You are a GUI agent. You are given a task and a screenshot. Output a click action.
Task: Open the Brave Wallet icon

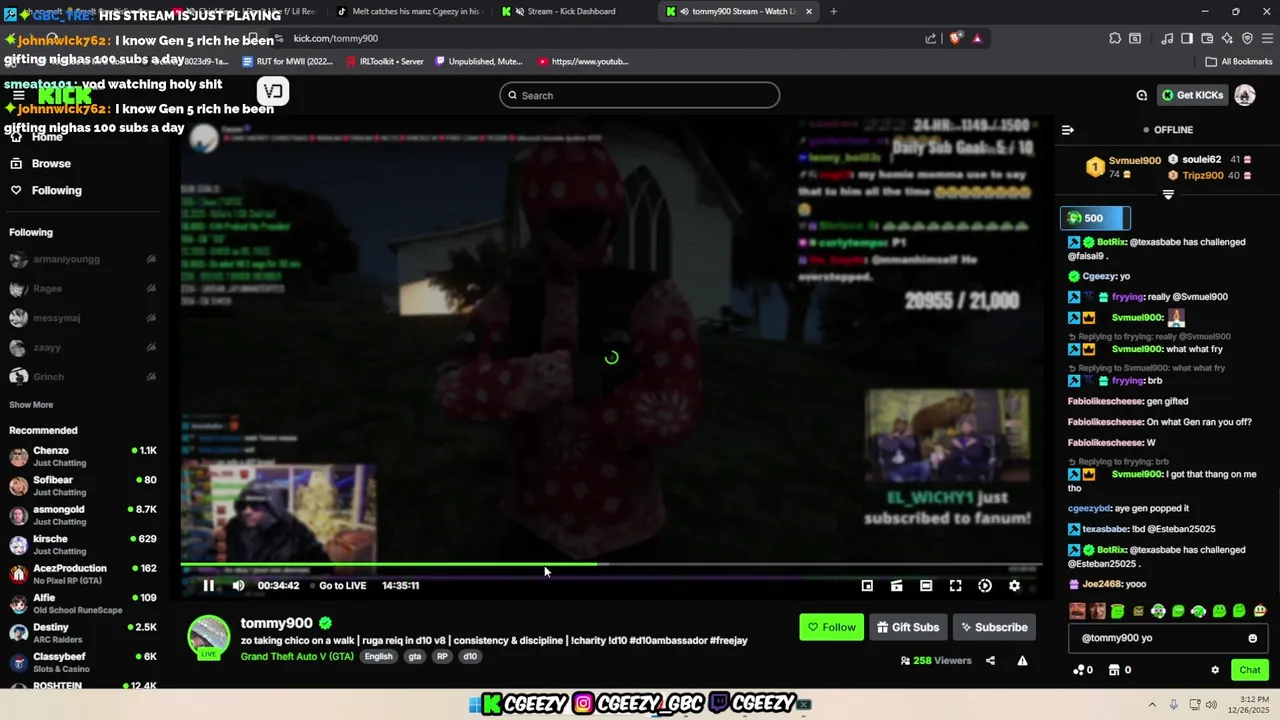pos(1207,38)
